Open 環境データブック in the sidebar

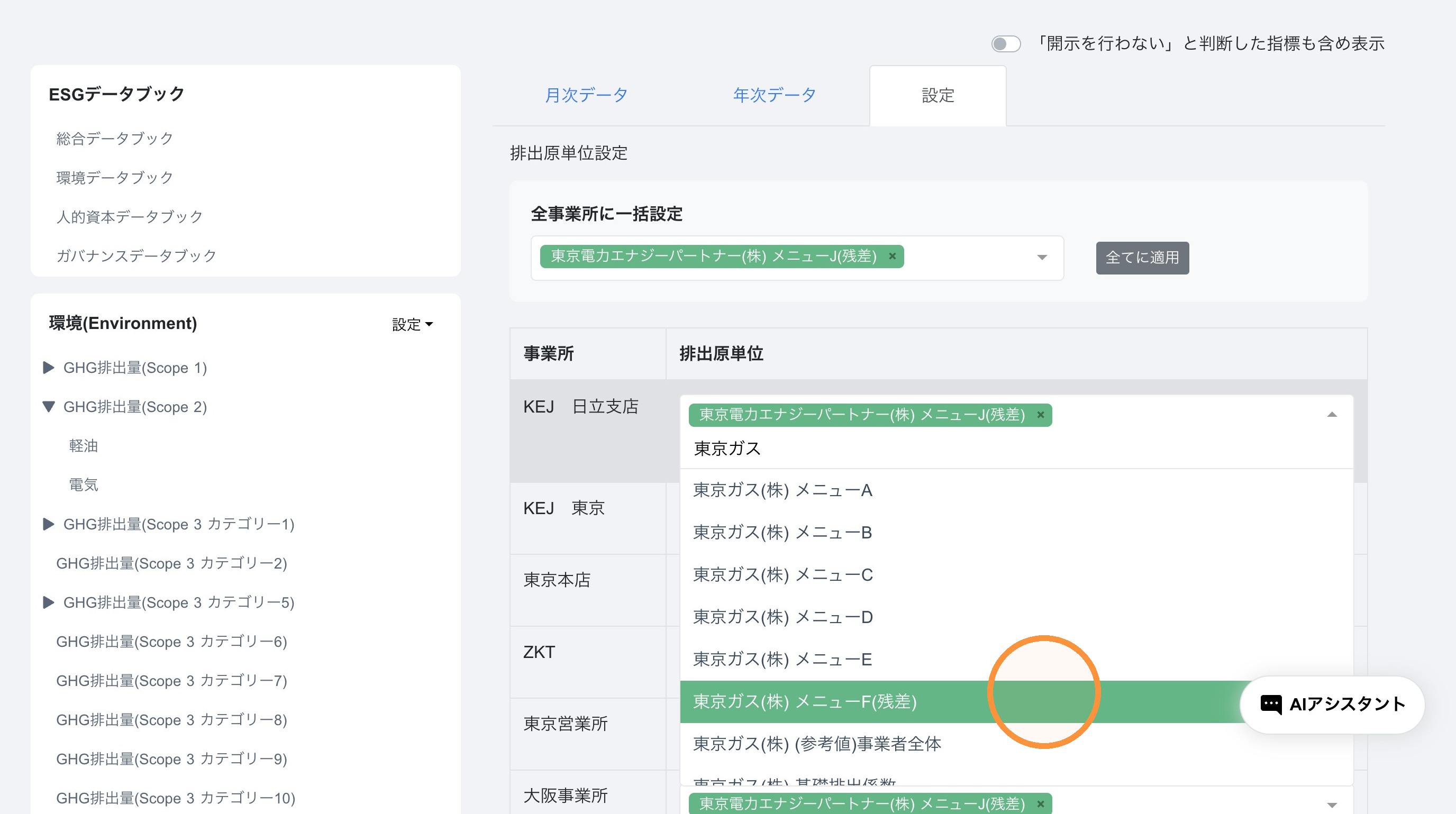click(x=115, y=177)
